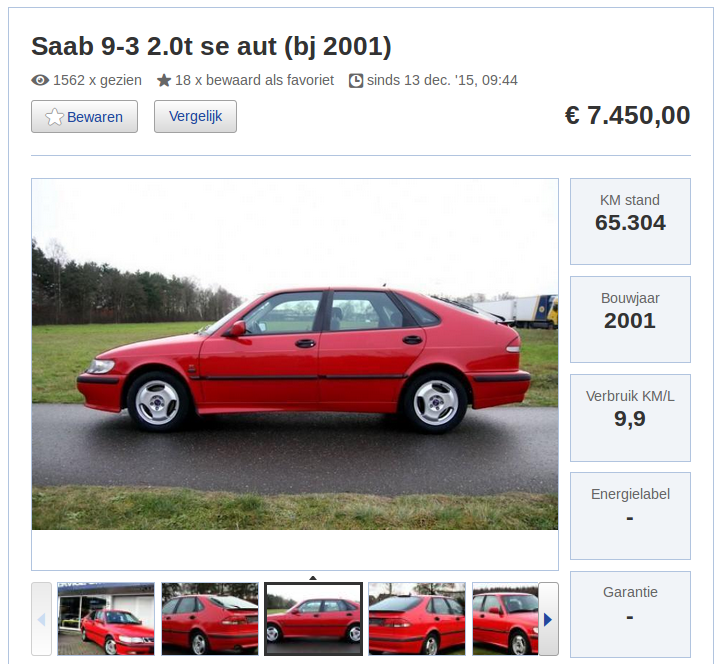This screenshot has height=664, width=720.
Task: Click the Garantie tile
Action: coord(630,614)
